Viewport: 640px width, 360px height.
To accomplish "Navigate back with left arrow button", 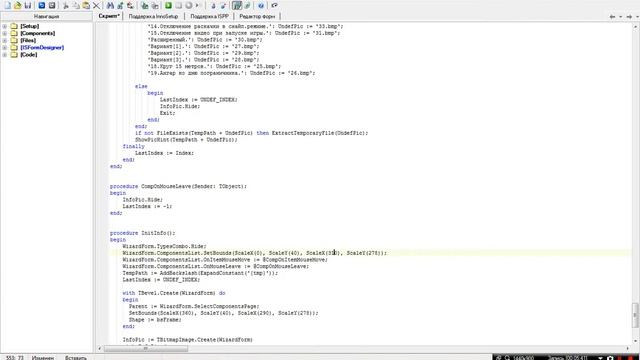I will 612,17.
